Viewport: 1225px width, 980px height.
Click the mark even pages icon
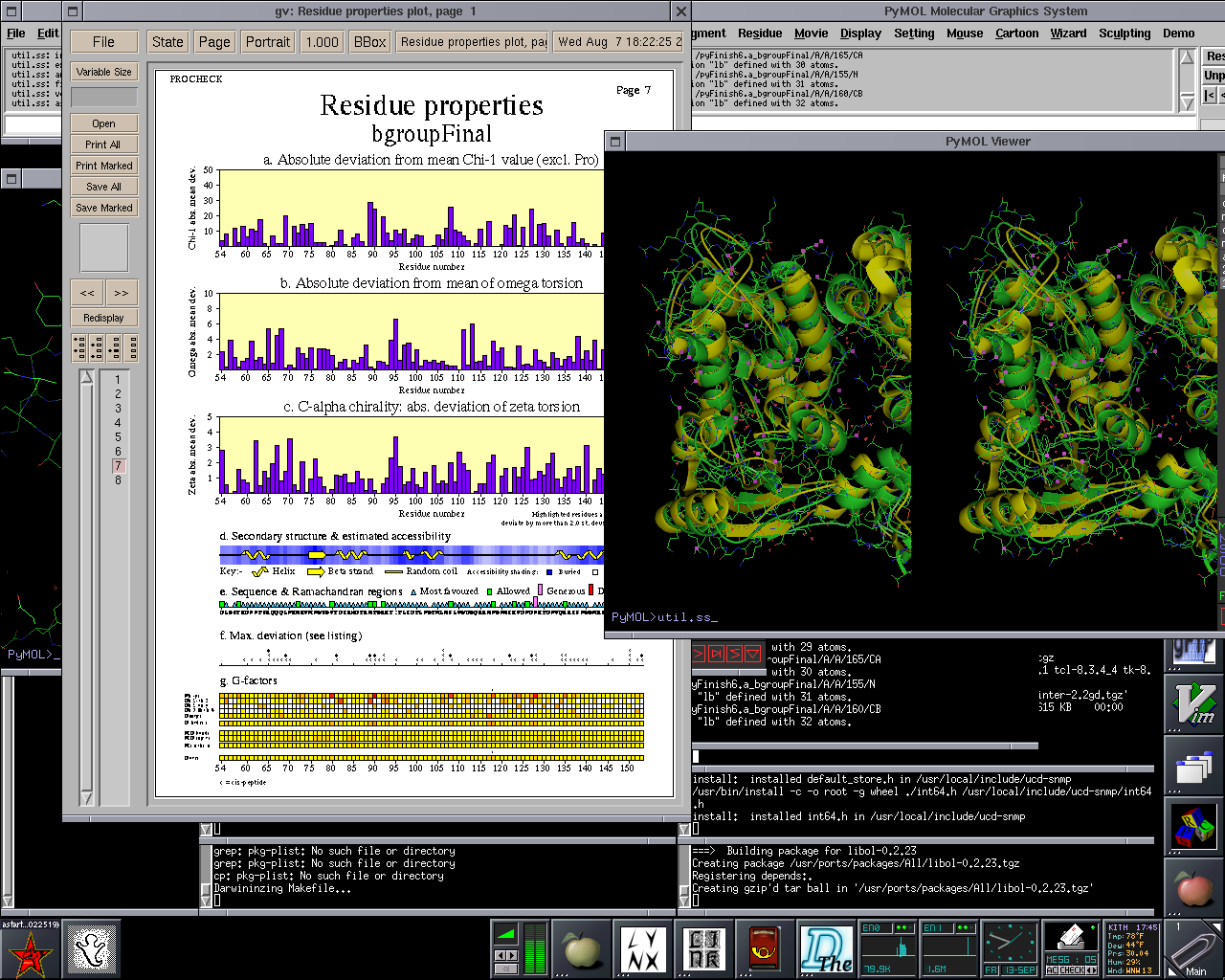[97, 347]
